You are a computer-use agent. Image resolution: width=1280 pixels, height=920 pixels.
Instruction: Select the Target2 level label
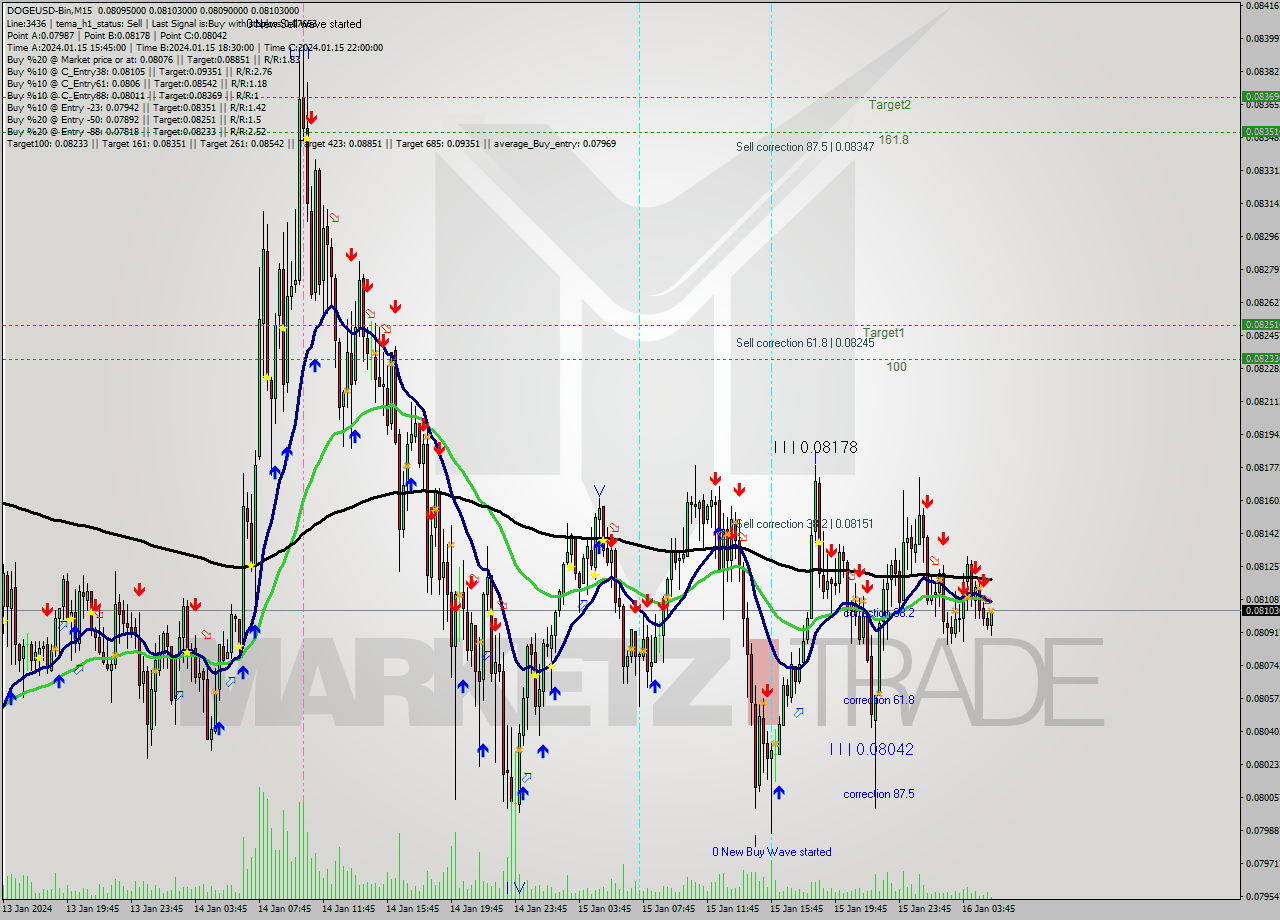click(889, 104)
